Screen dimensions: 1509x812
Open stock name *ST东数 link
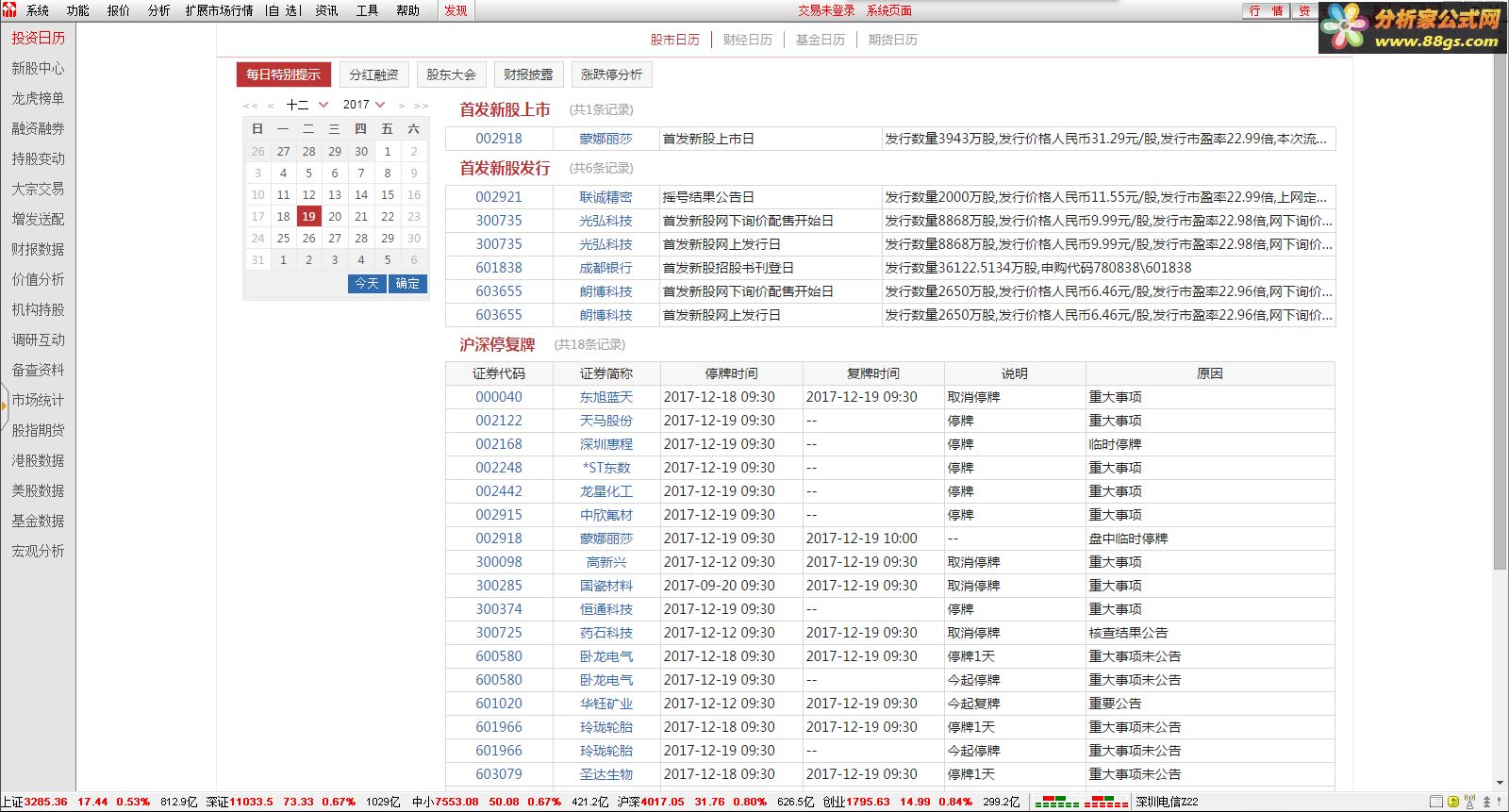coord(605,468)
